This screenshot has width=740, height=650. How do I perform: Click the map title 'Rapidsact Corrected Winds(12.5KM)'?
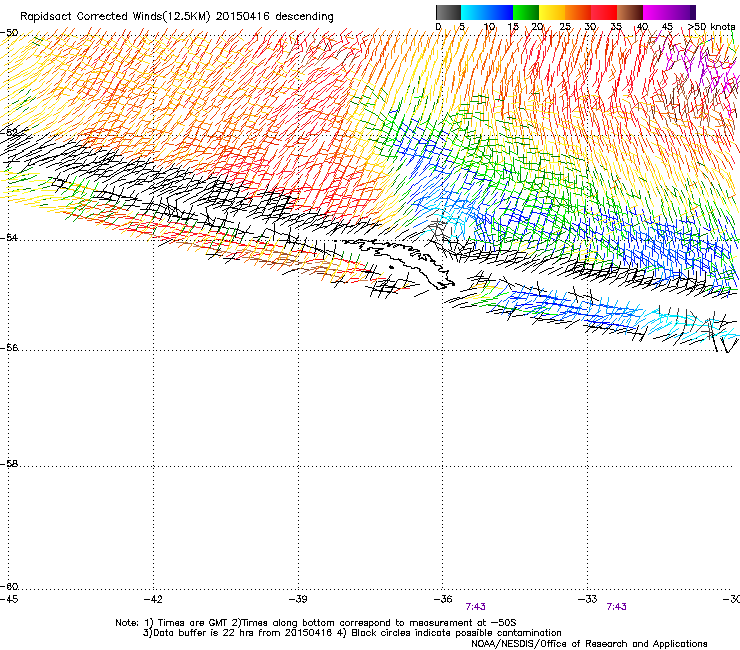pyautogui.click(x=115, y=17)
